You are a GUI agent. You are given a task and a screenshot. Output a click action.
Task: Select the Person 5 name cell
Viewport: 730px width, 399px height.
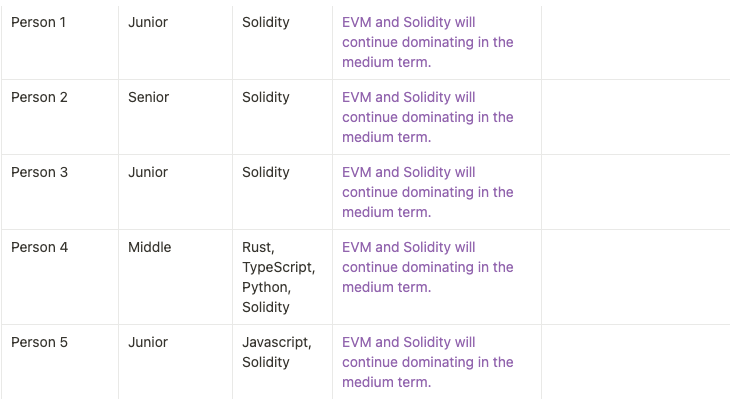click(x=60, y=362)
